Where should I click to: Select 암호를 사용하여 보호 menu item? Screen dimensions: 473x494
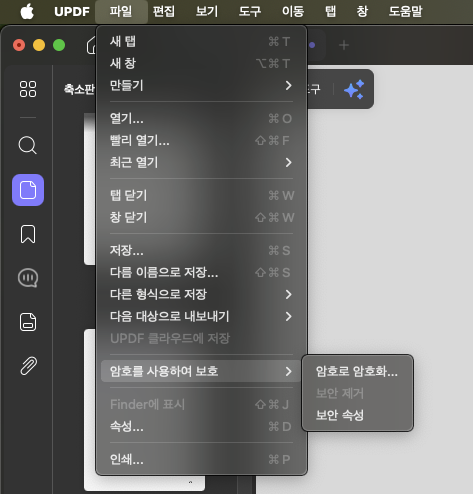(201, 371)
